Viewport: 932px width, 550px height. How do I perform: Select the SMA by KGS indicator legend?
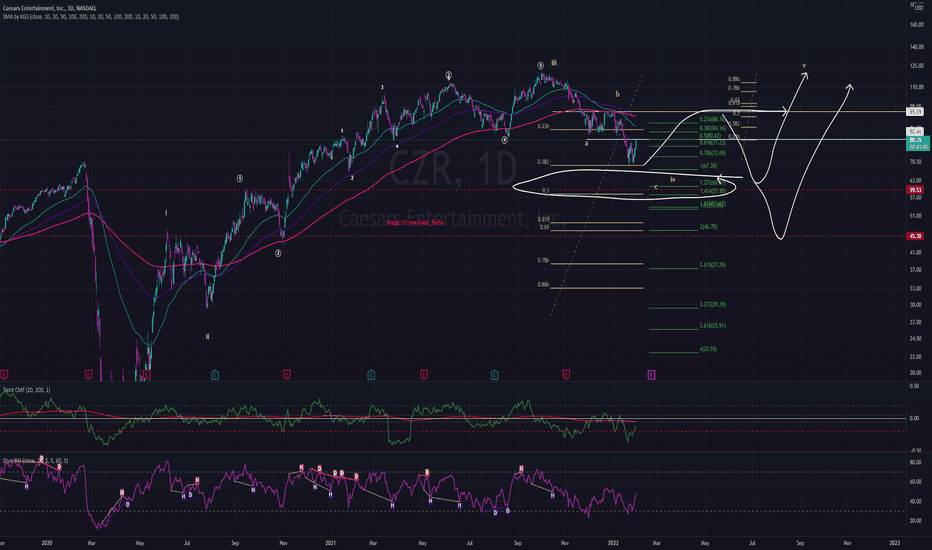[x=90, y=17]
